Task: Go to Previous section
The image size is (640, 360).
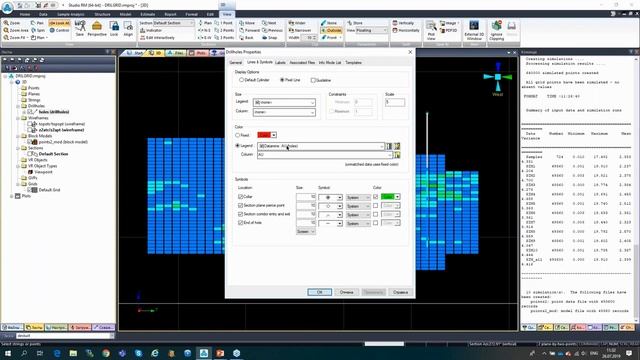Action: [272, 30]
